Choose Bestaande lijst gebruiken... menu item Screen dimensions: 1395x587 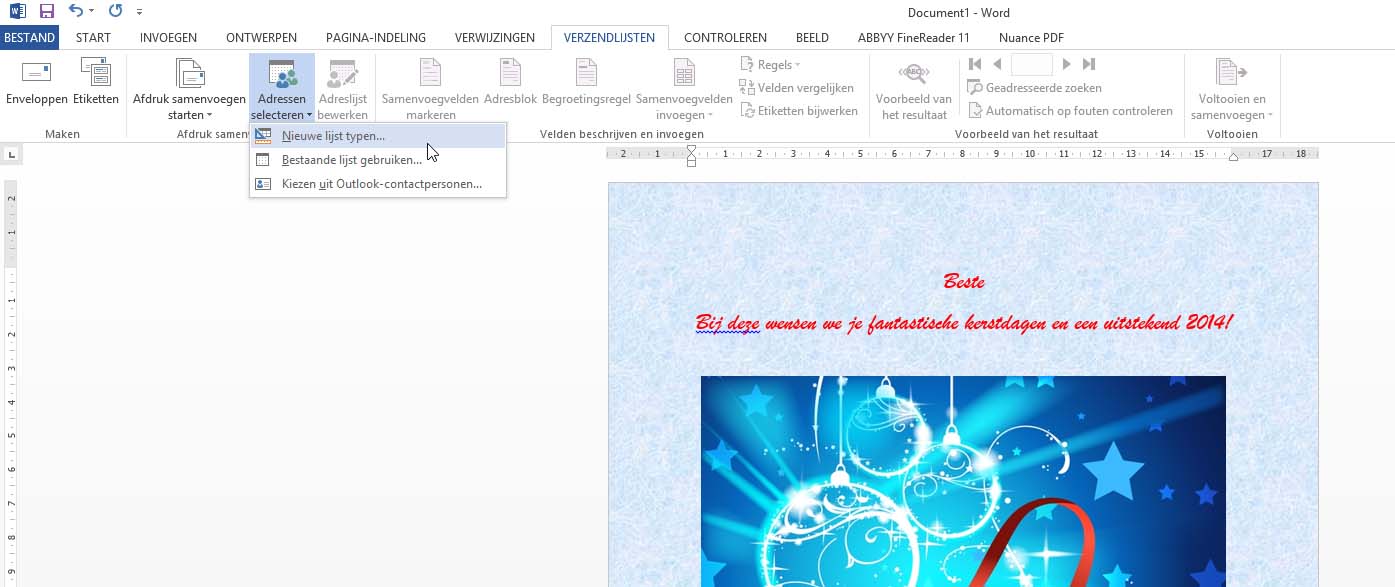click(378, 160)
